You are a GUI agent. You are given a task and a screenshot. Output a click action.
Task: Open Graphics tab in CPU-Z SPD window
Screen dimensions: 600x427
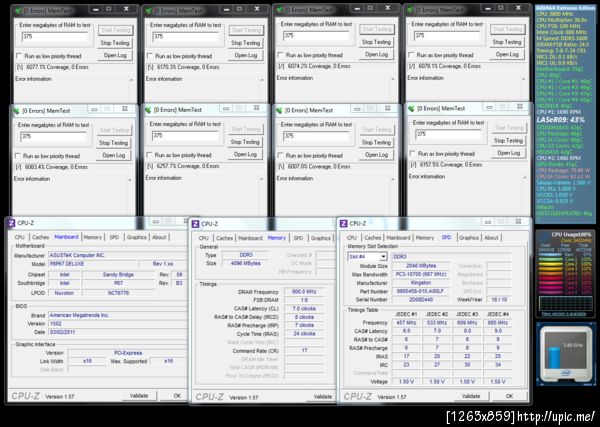(469, 238)
